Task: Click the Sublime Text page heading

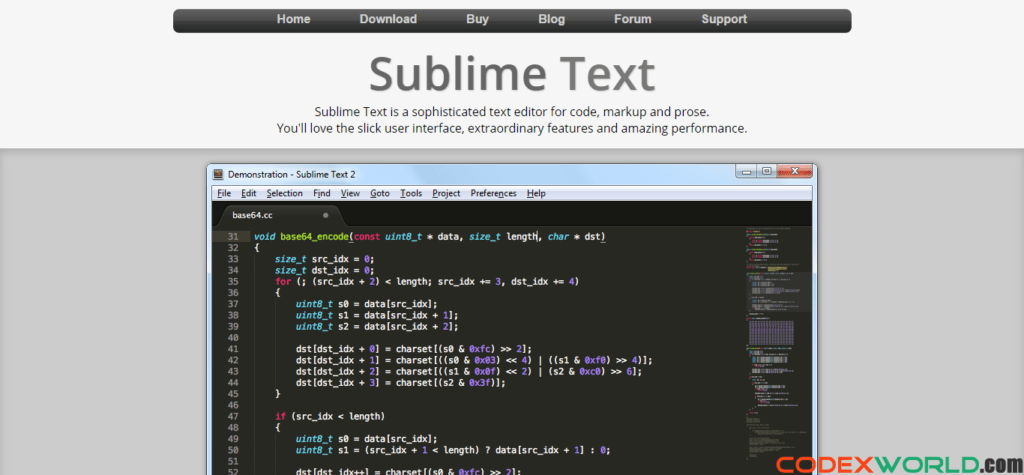Action: 512,73
